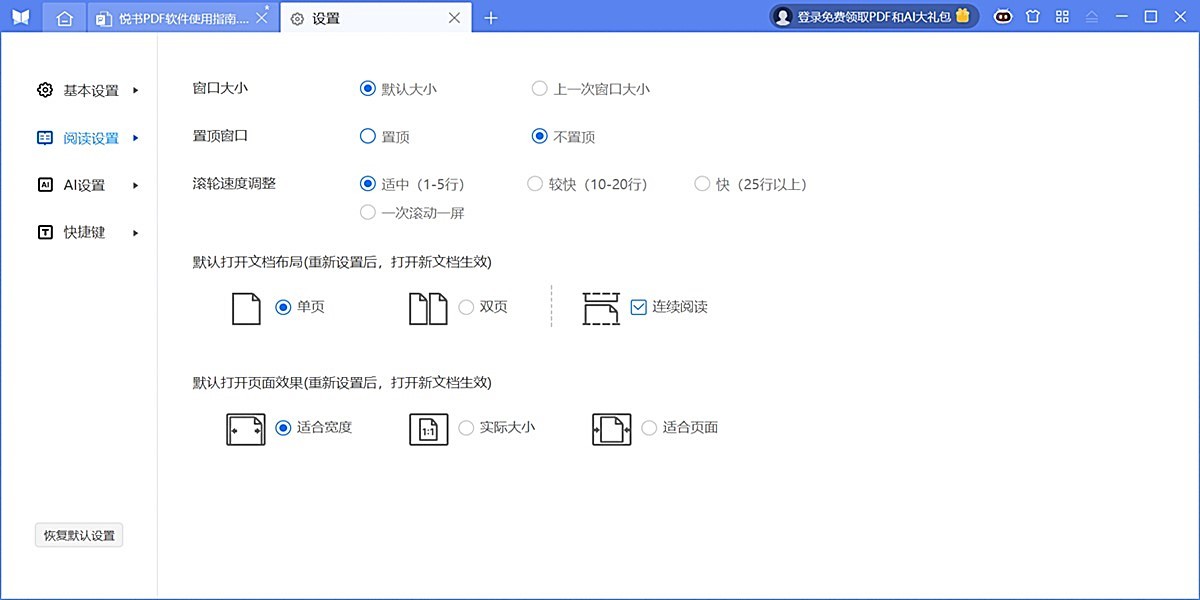The height and width of the screenshot is (600, 1200).
Task: Select the gear icon beside 基本设置
Action: click(x=44, y=89)
